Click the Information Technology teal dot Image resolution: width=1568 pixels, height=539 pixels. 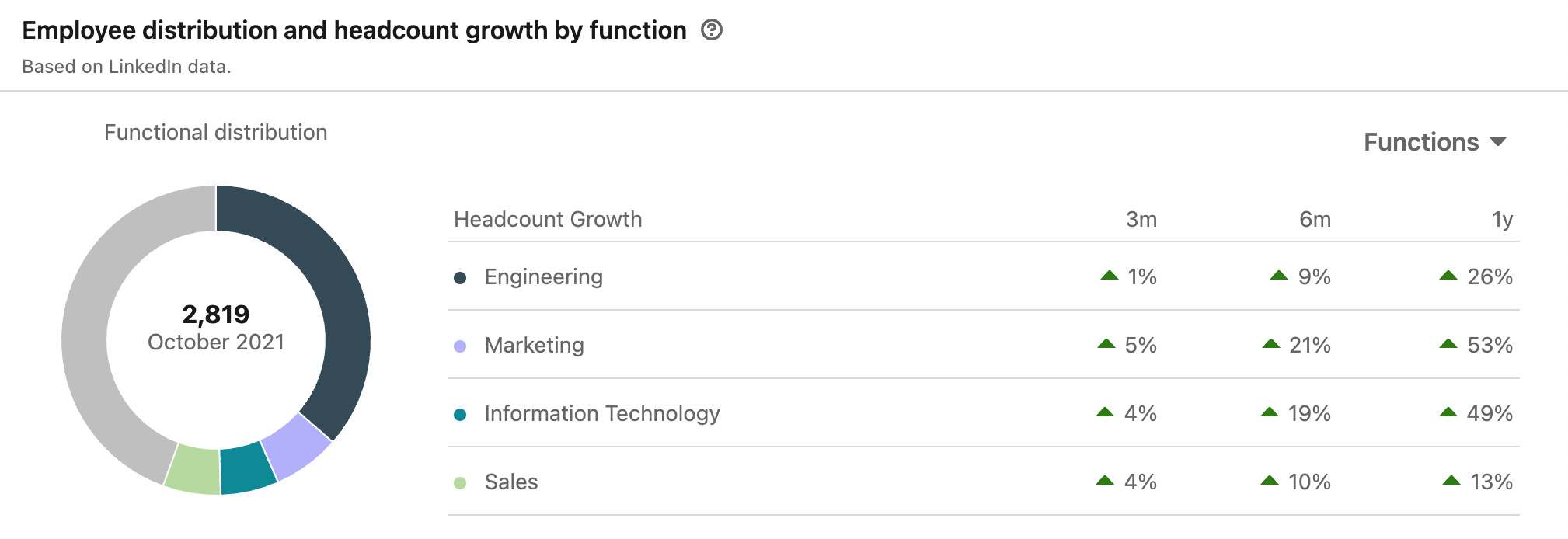click(x=460, y=415)
